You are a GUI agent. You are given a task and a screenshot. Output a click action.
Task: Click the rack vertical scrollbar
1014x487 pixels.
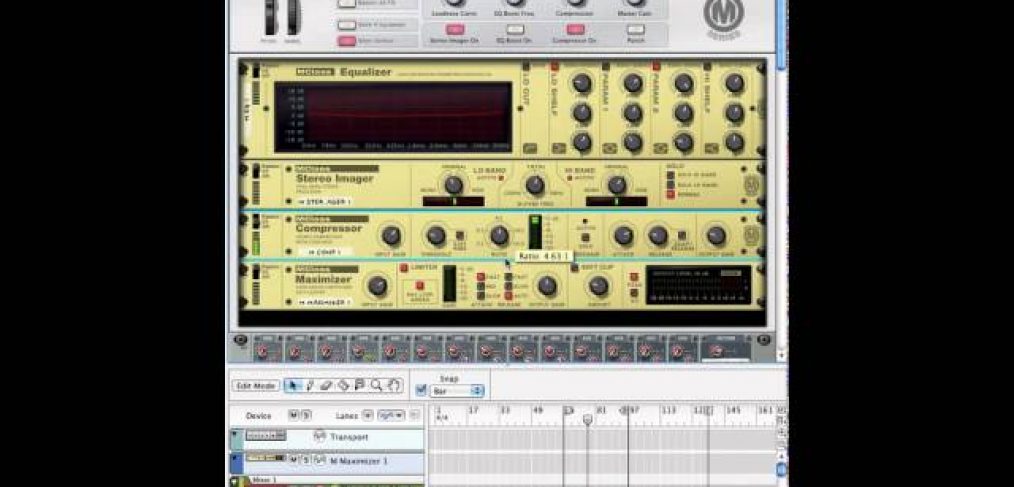tap(781, 181)
